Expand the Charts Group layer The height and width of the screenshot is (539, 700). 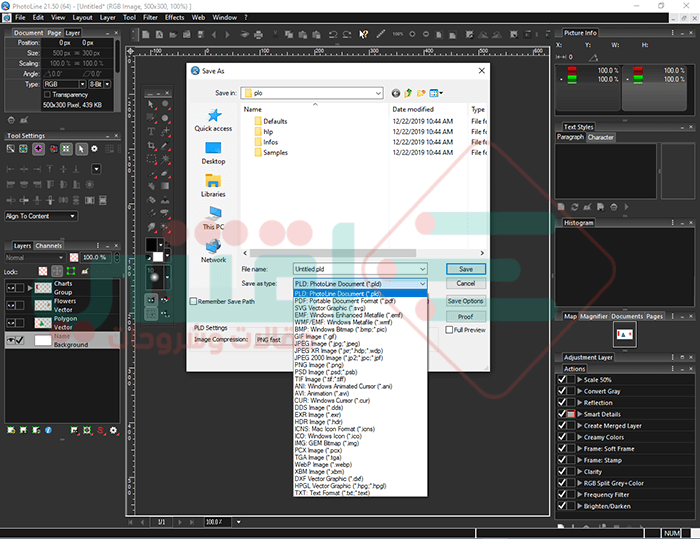tap(30, 288)
